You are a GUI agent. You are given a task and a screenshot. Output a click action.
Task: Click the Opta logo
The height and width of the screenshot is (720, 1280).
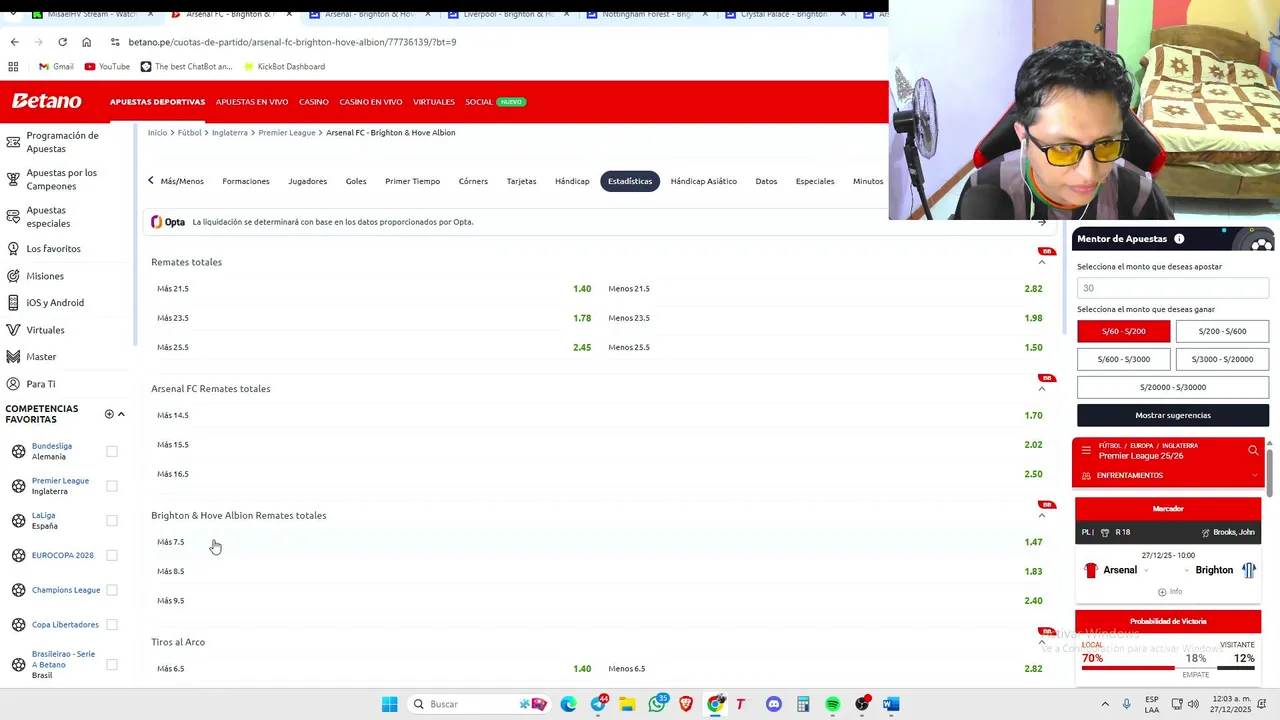[168, 222]
